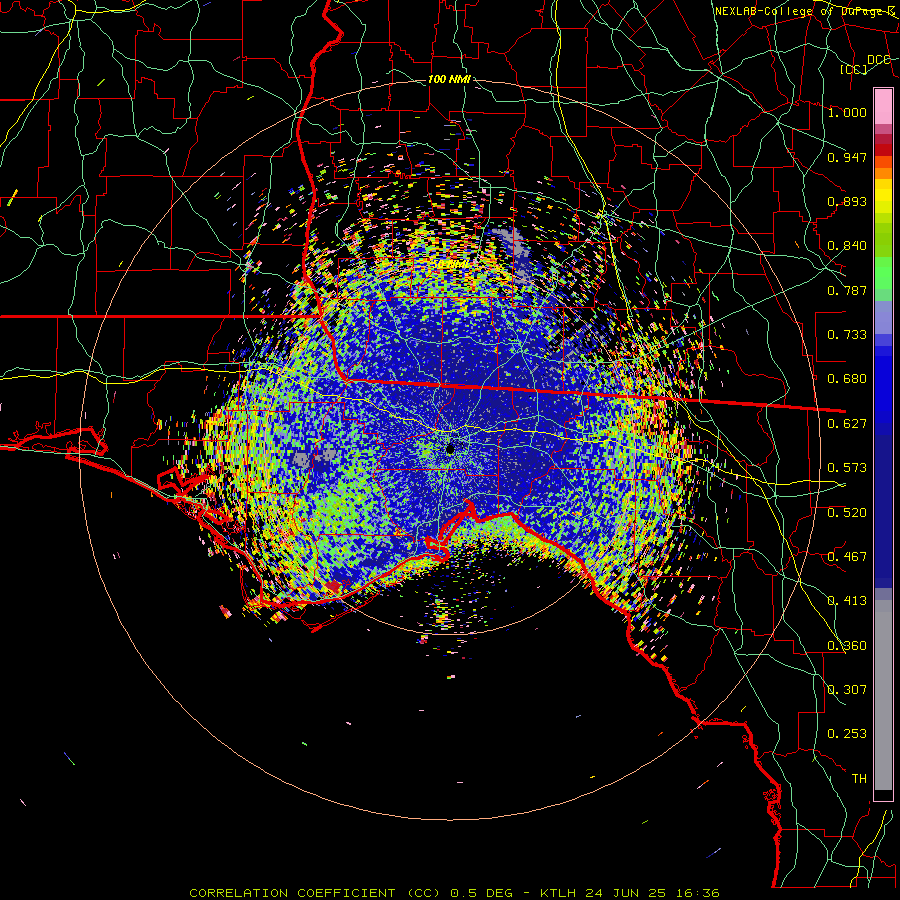Click the 100 NMI range ring label

(x=449, y=79)
